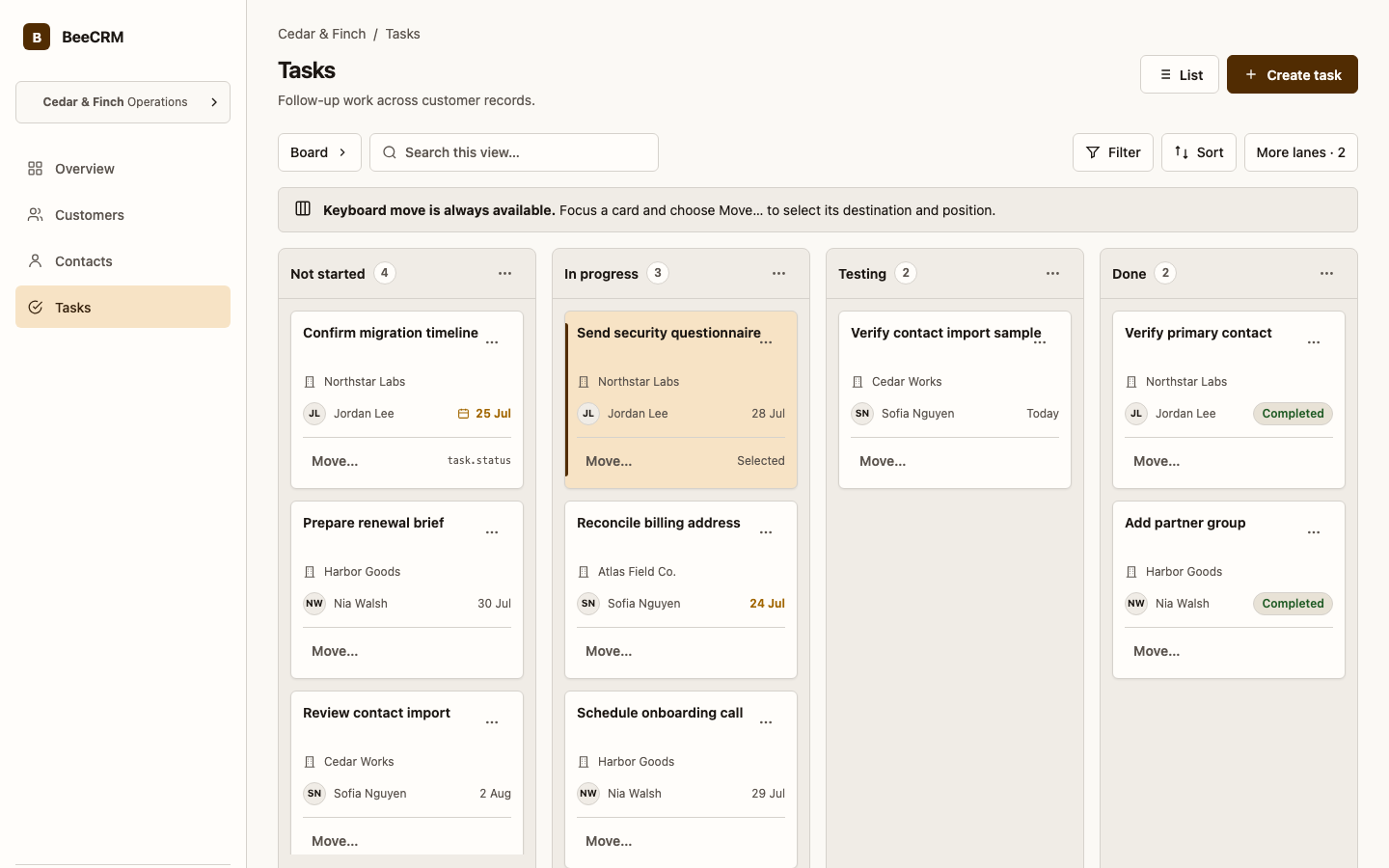This screenshot has width=1389, height=868.
Task: Open Send security questionnaire card menu
Action: [x=766, y=342]
